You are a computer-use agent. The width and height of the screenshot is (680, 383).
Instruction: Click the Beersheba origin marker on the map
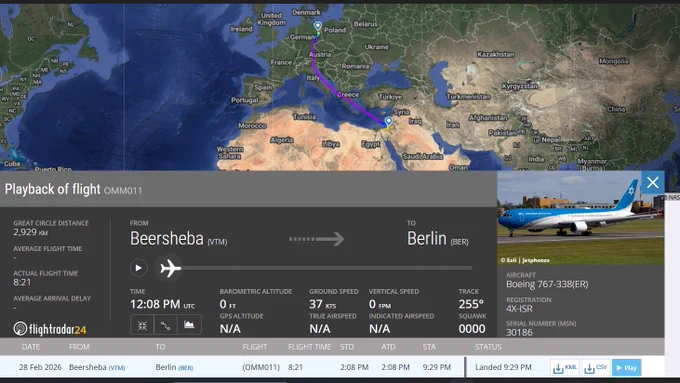(x=389, y=121)
